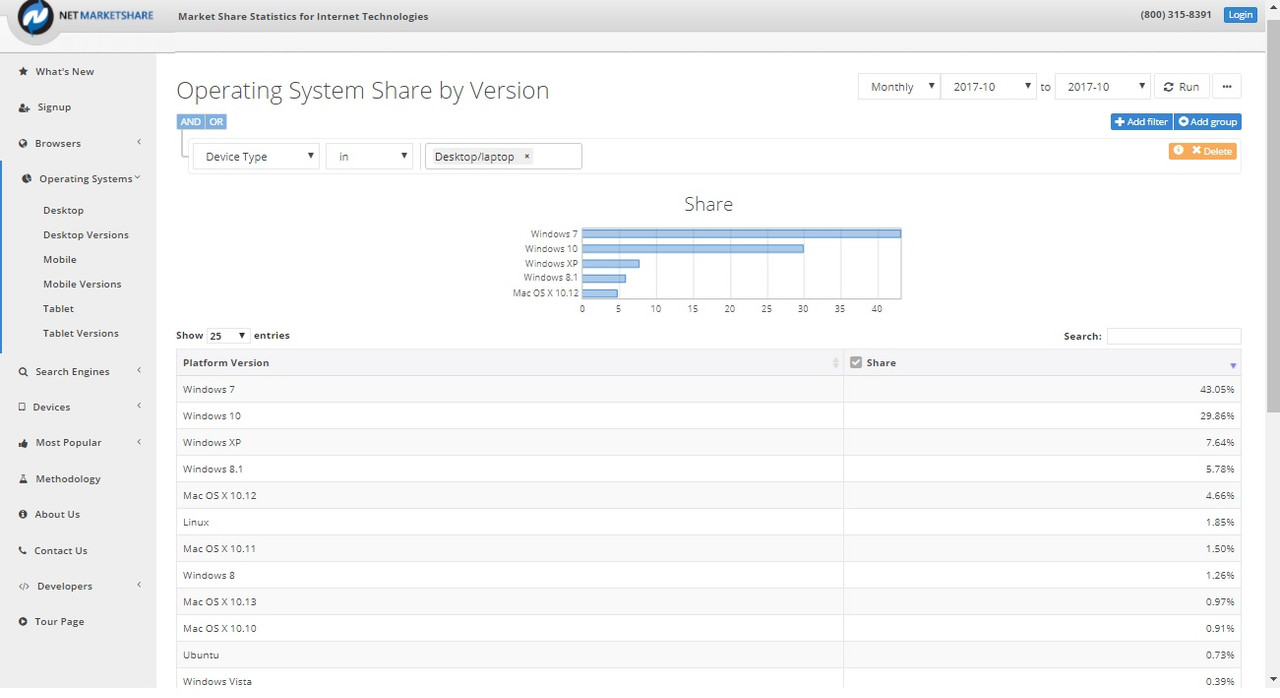Click the Windows 7 table row

point(709,390)
